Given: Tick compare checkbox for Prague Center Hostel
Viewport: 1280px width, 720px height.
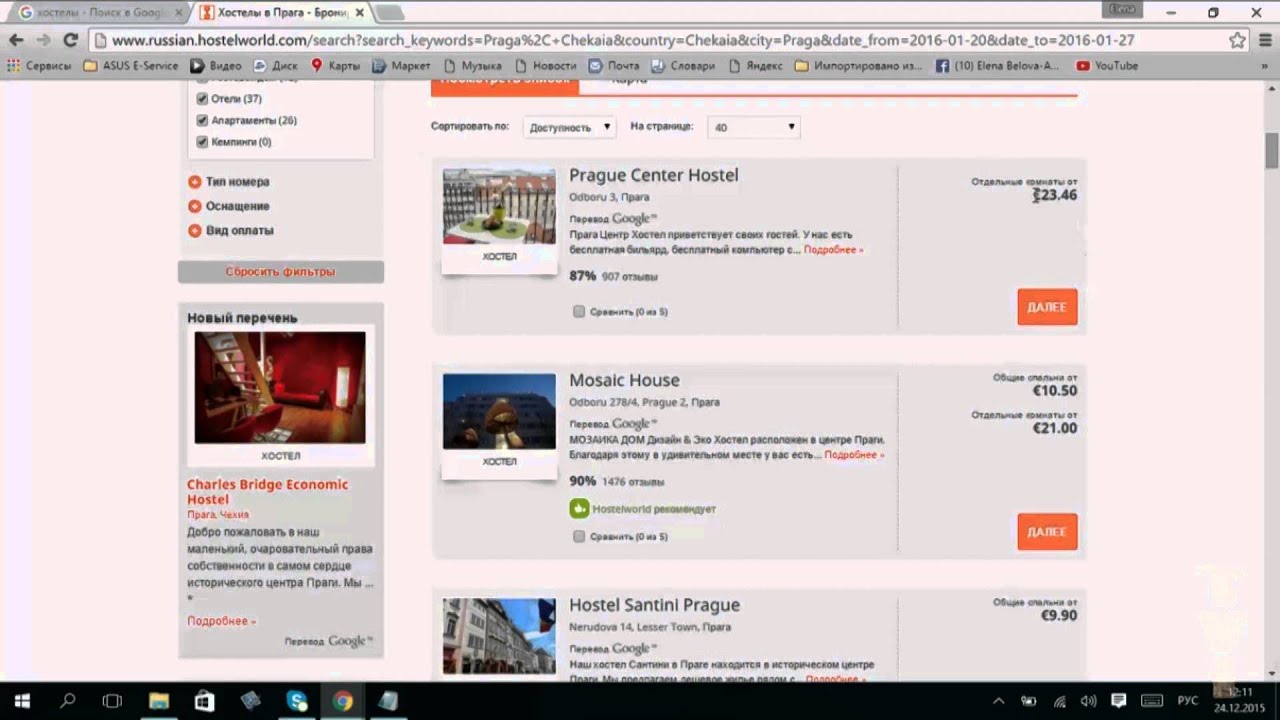Looking at the screenshot, I should tap(579, 311).
